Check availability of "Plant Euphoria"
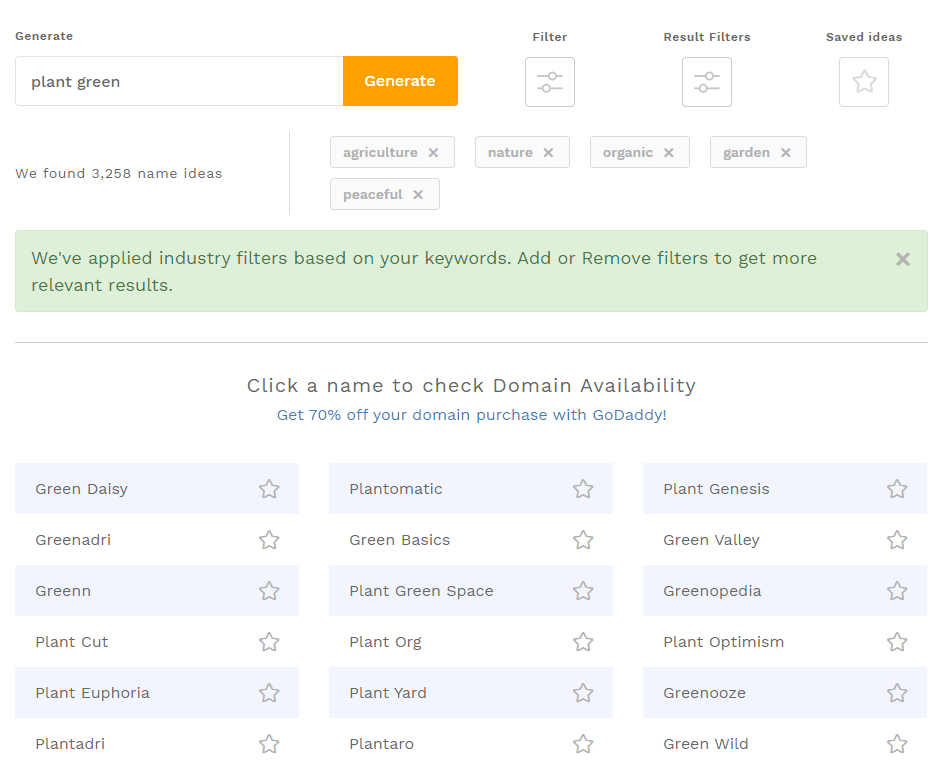 click(x=93, y=692)
